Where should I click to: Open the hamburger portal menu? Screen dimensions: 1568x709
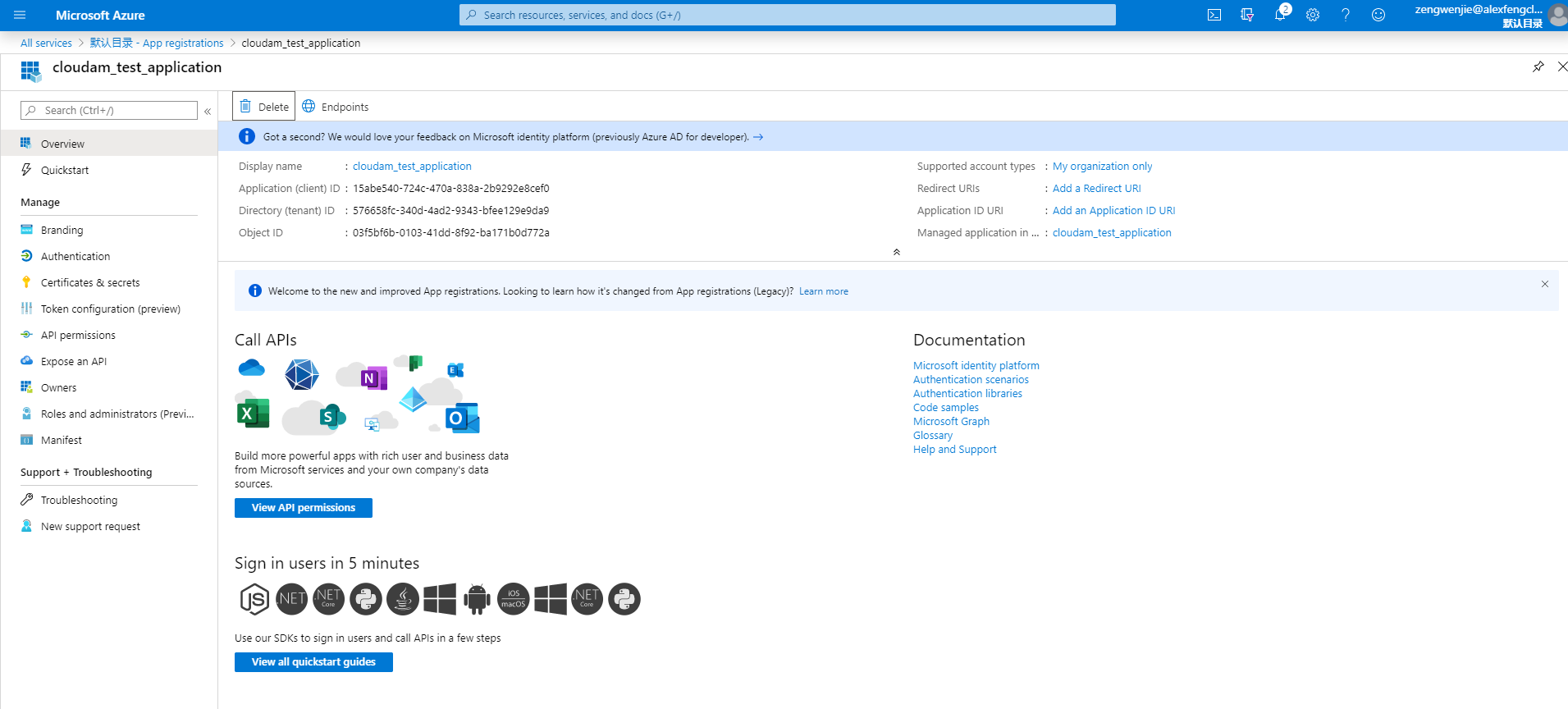[20, 15]
